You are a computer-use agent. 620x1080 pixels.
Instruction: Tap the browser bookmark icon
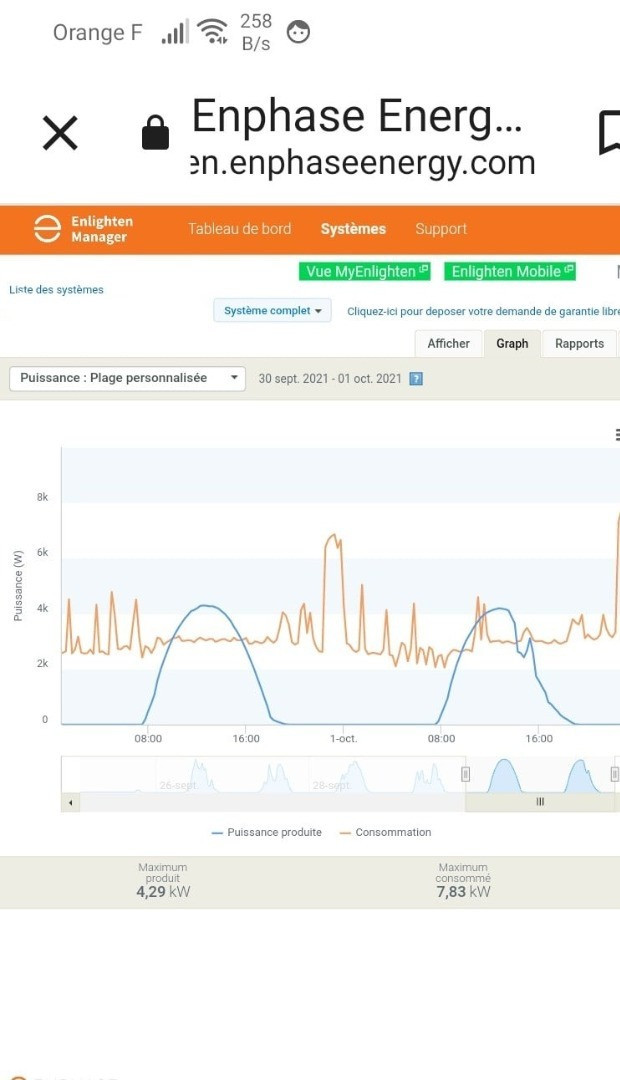pyautogui.click(x=608, y=133)
